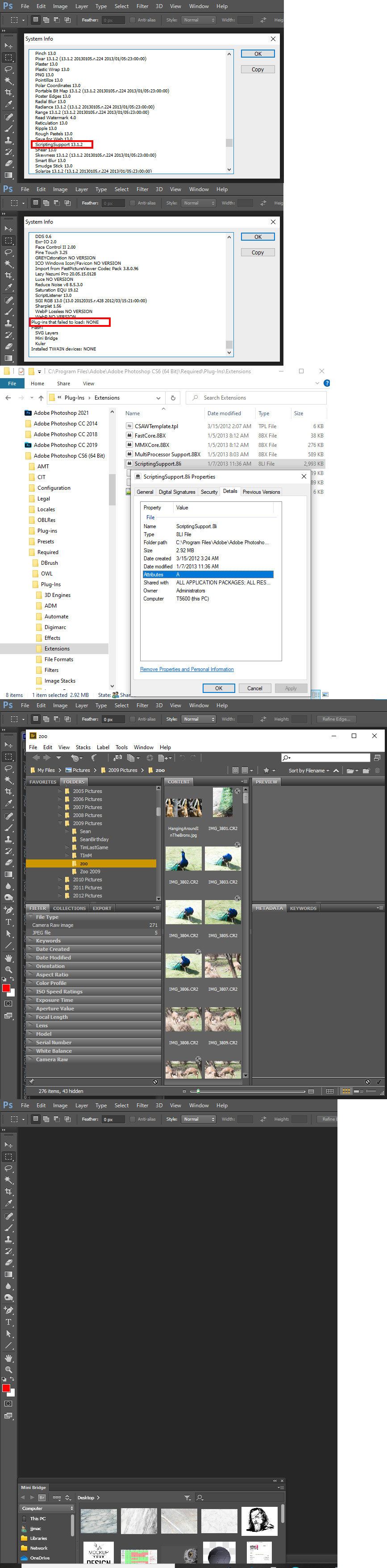Image resolution: width=387 pixels, height=1568 pixels.
Task: Expand the ISO Speed Ratings filter
Action: (30, 992)
